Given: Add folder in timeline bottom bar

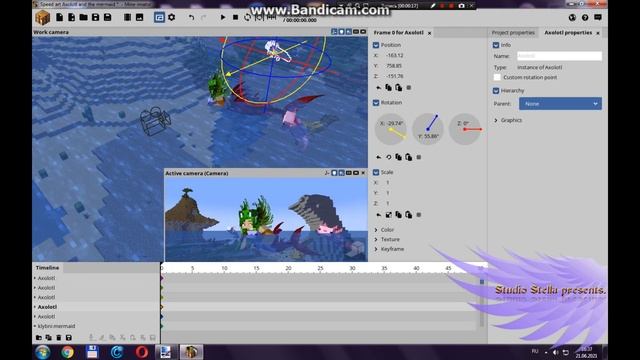Looking at the screenshot, I should click(39, 338).
